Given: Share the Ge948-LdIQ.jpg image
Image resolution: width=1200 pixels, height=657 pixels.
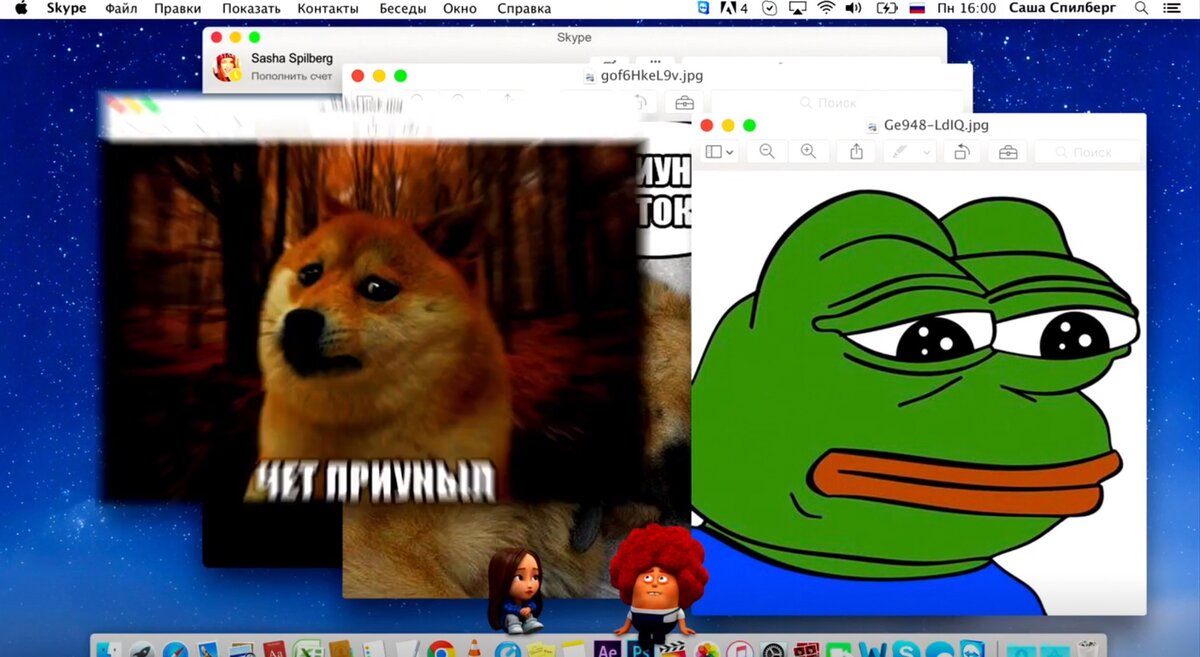Looking at the screenshot, I should [x=857, y=152].
